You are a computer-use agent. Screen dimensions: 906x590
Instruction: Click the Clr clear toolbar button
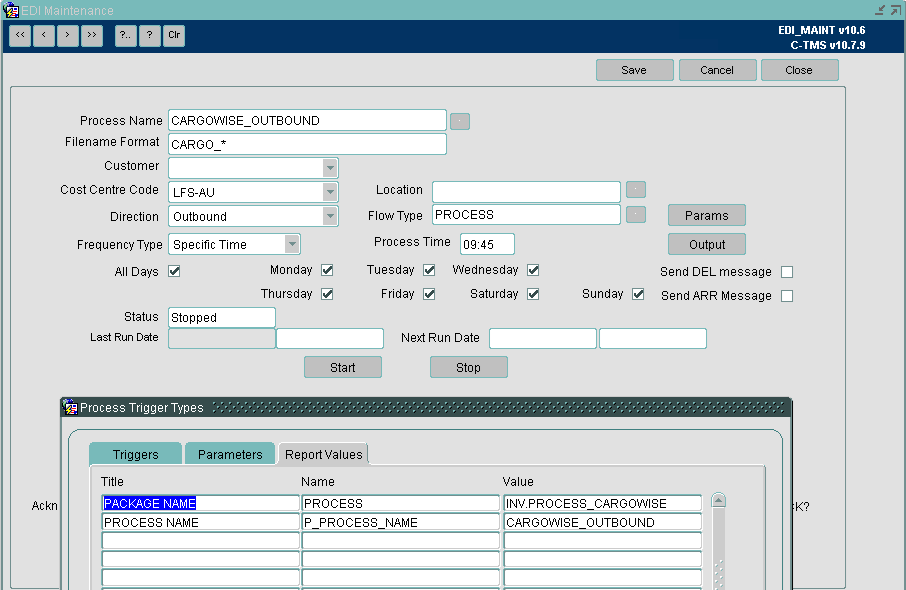174,35
